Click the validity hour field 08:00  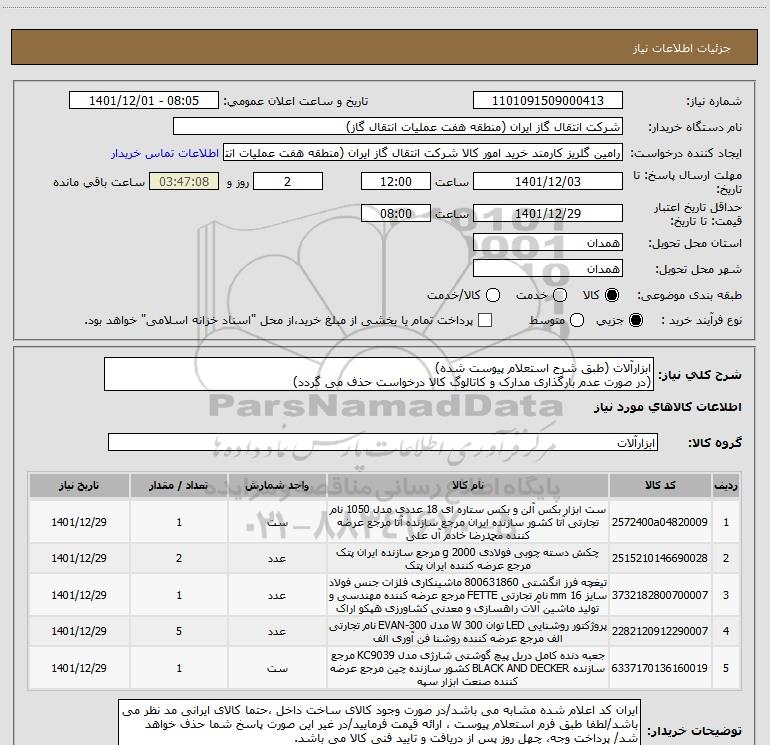(x=396, y=213)
